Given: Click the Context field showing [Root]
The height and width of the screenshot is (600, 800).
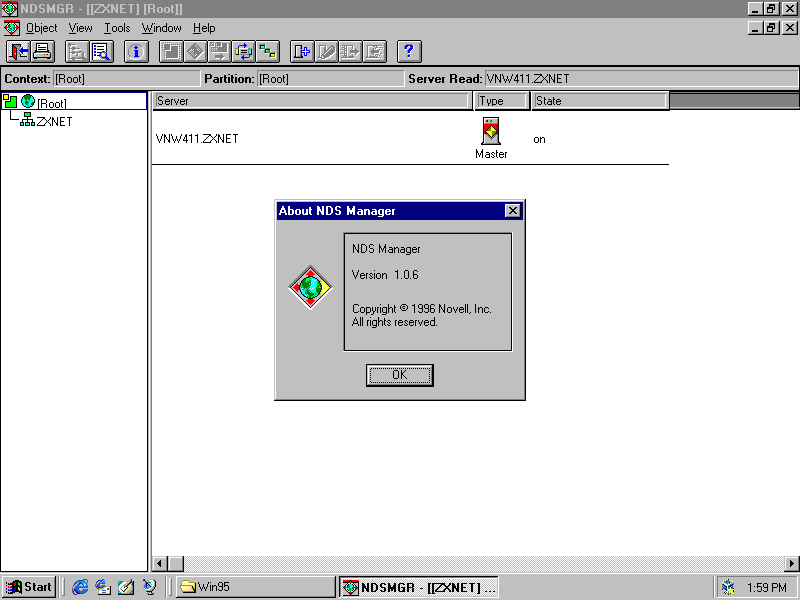Looking at the screenshot, I should point(127,79).
